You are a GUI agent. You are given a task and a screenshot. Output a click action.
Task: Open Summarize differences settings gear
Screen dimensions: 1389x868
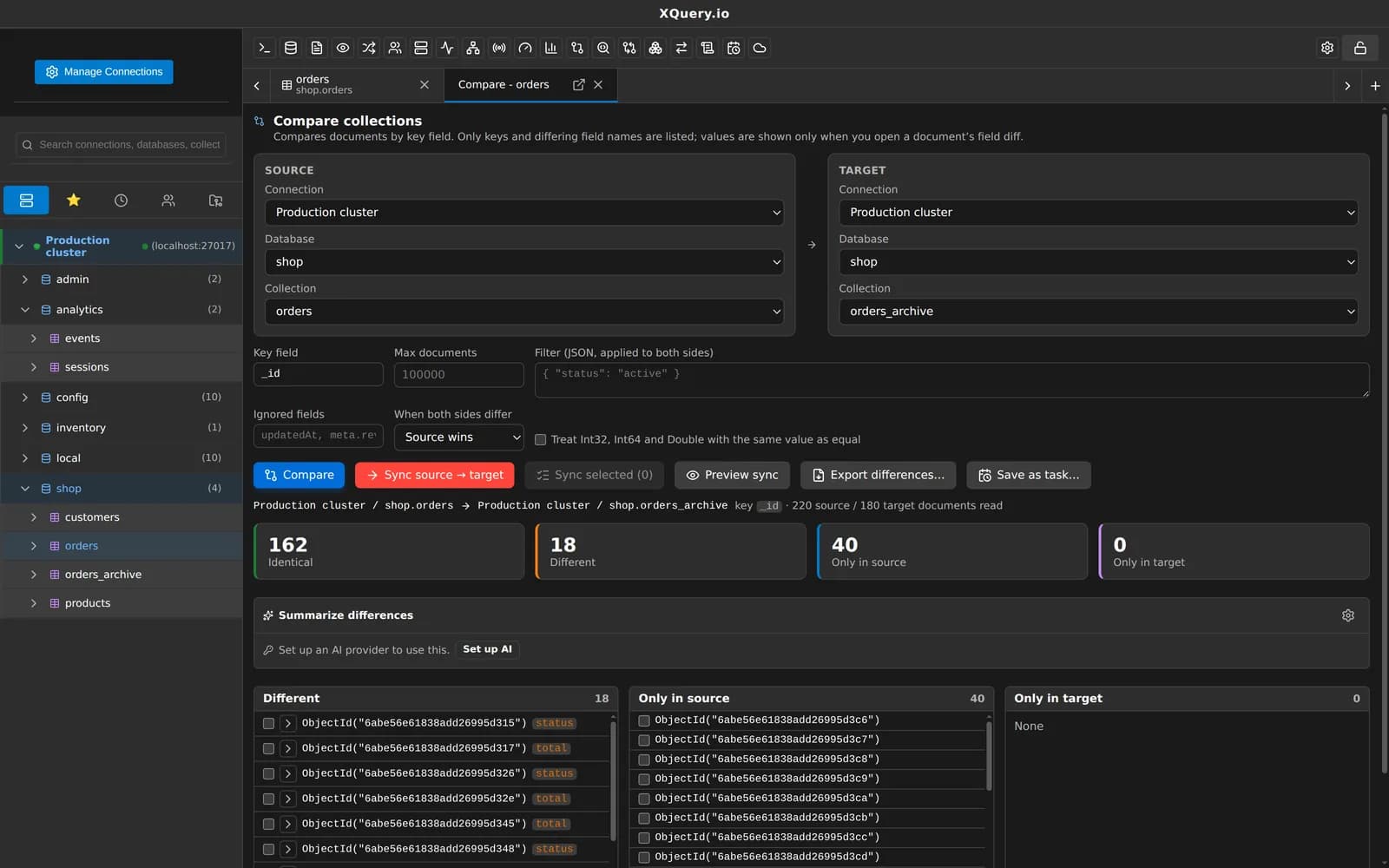1348,615
